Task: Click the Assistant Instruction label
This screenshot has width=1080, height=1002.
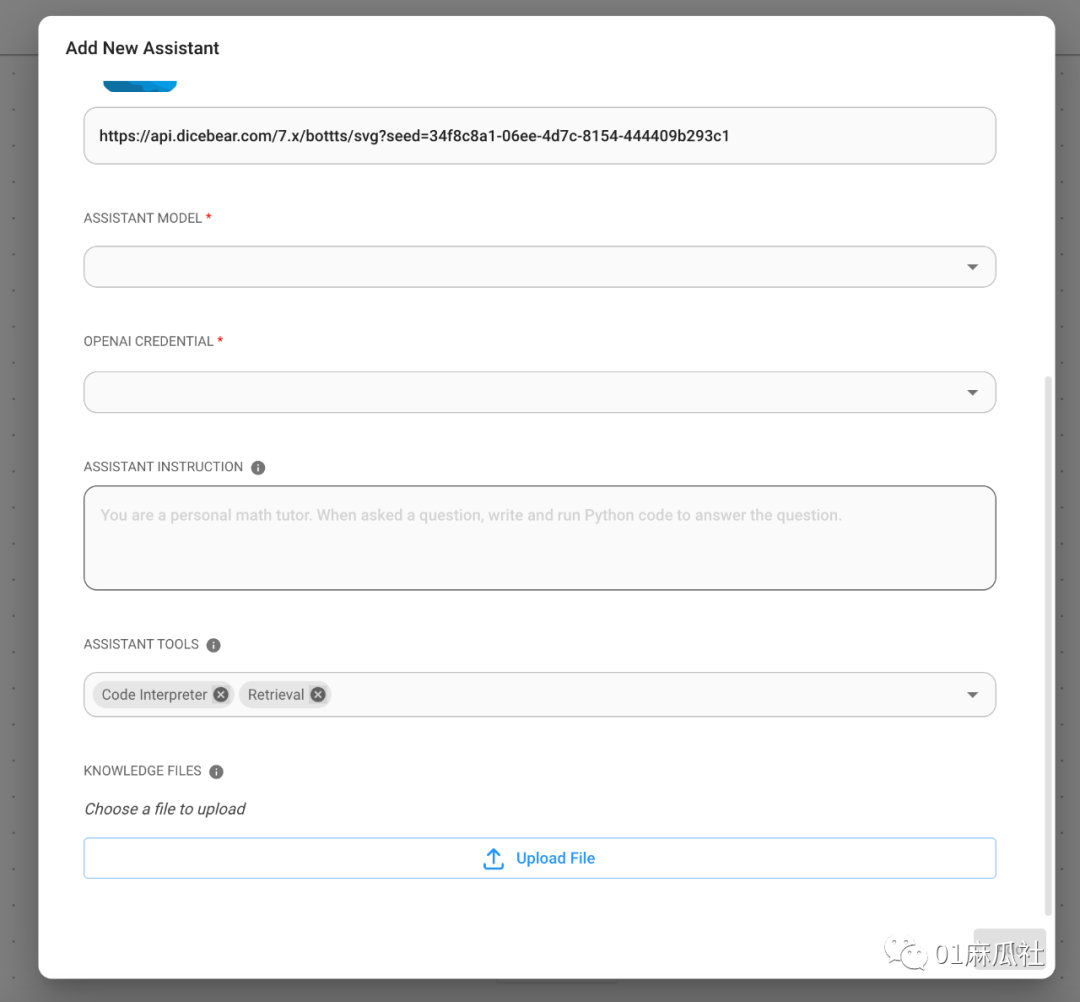Action: tap(163, 467)
